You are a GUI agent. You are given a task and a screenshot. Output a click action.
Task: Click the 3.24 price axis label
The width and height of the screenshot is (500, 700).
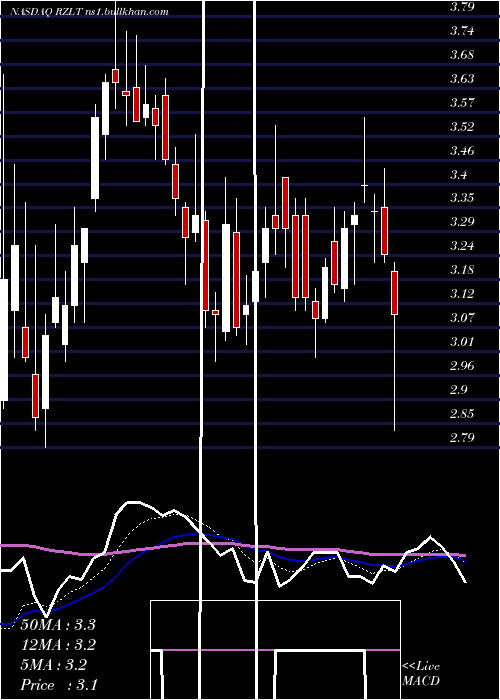(x=462, y=246)
